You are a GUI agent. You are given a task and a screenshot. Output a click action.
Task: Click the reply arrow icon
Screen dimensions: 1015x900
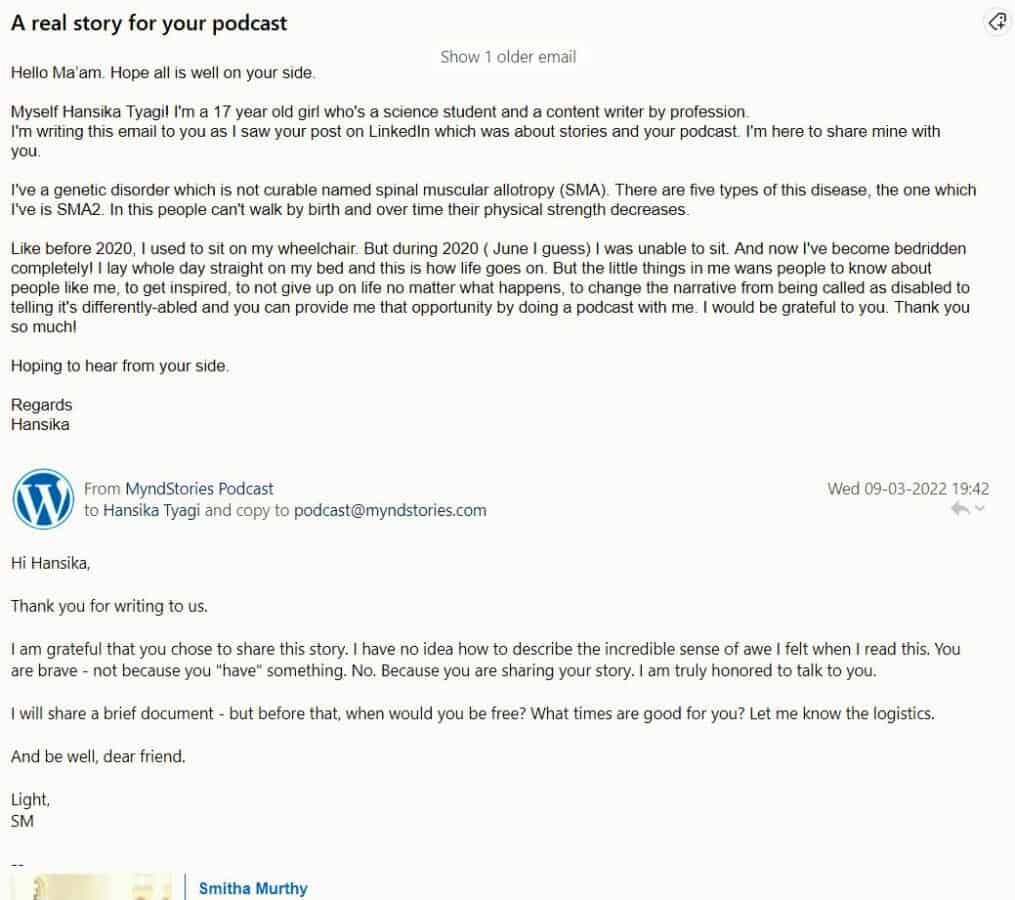pos(960,509)
